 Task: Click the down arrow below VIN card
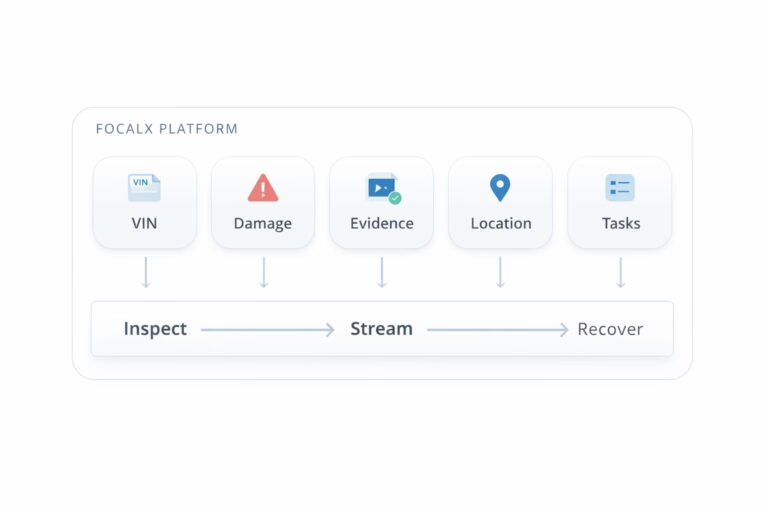tap(146, 272)
